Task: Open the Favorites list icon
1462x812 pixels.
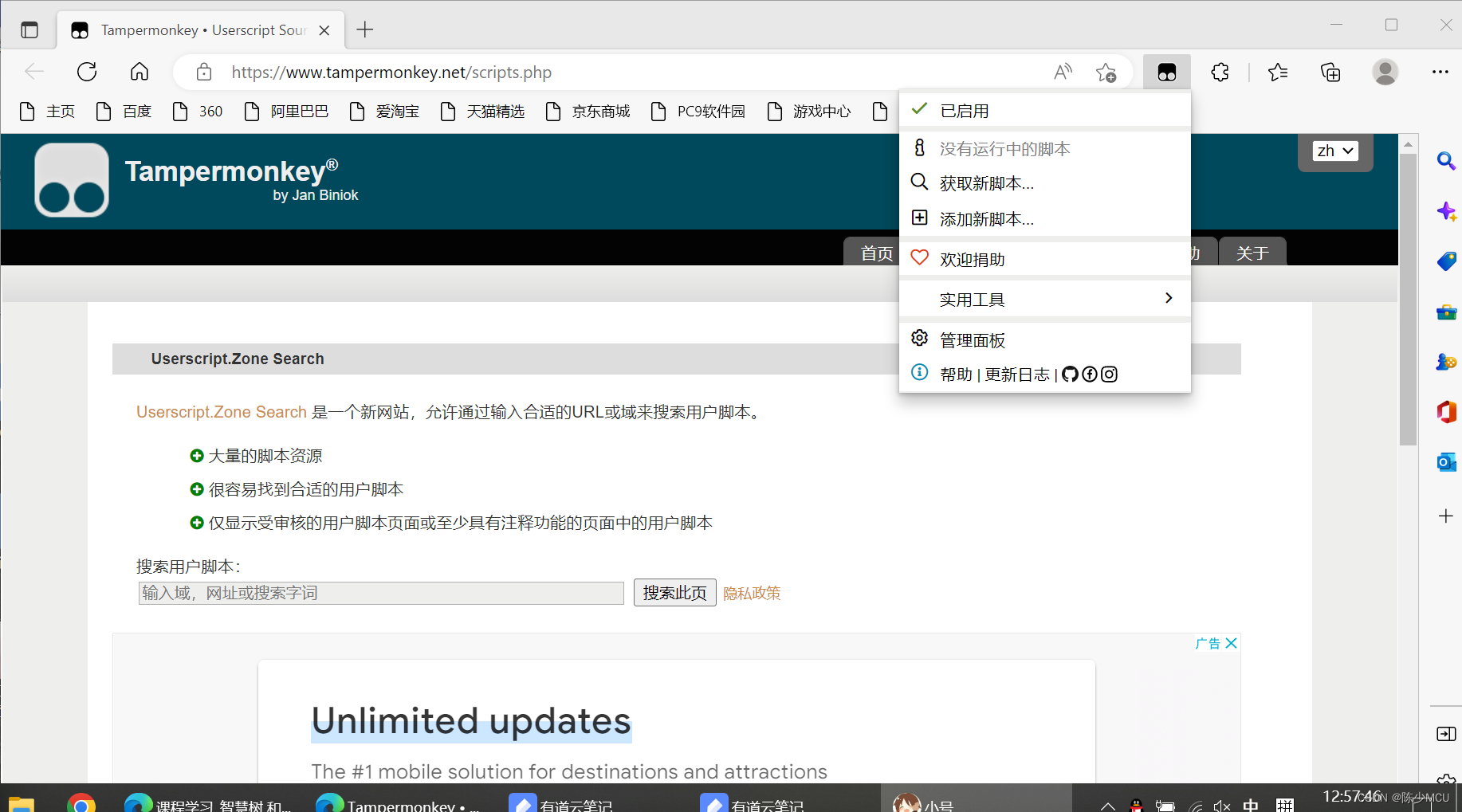Action: pyautogui.click(x=1278, y=73)
